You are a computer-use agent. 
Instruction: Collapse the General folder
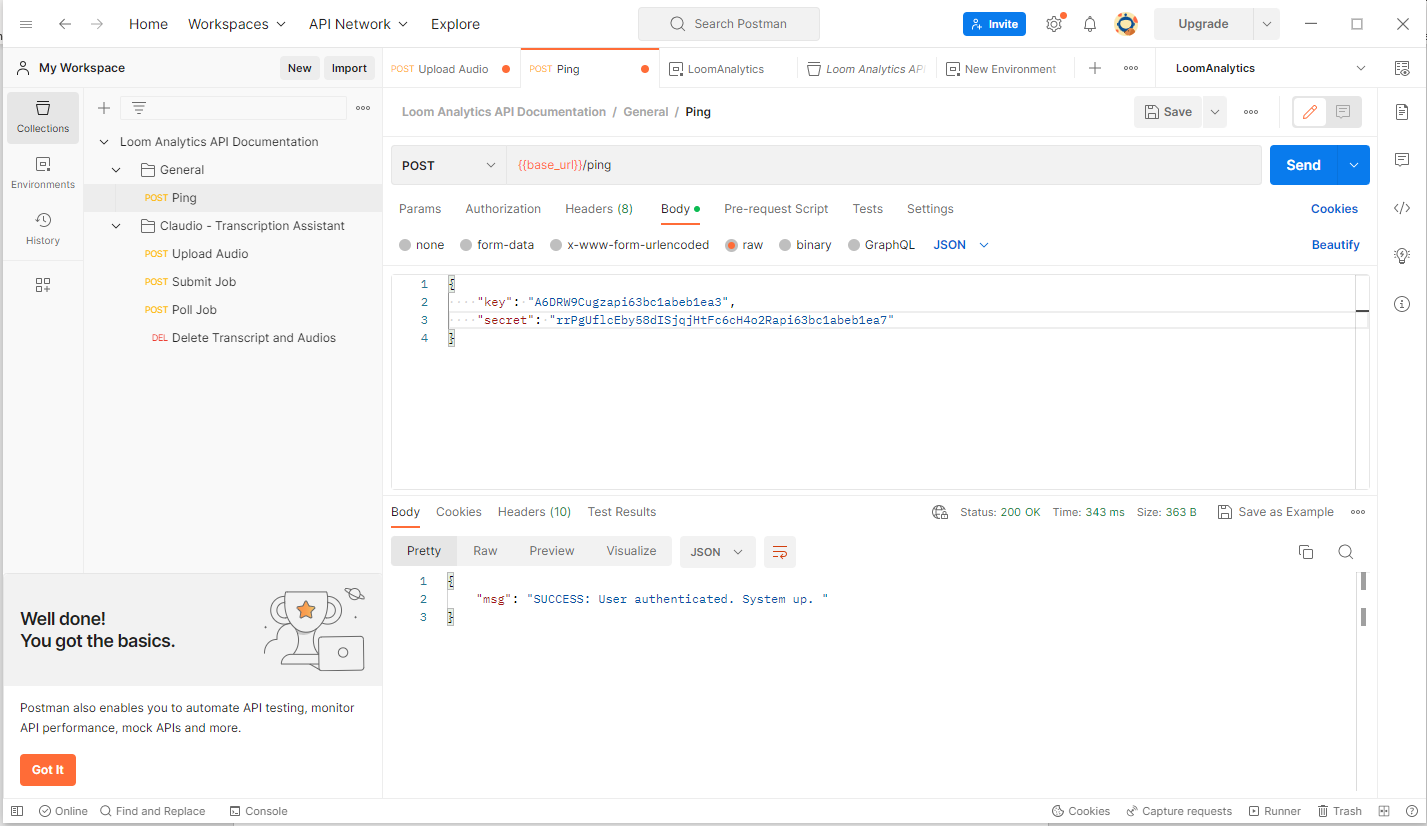[115, 169]
